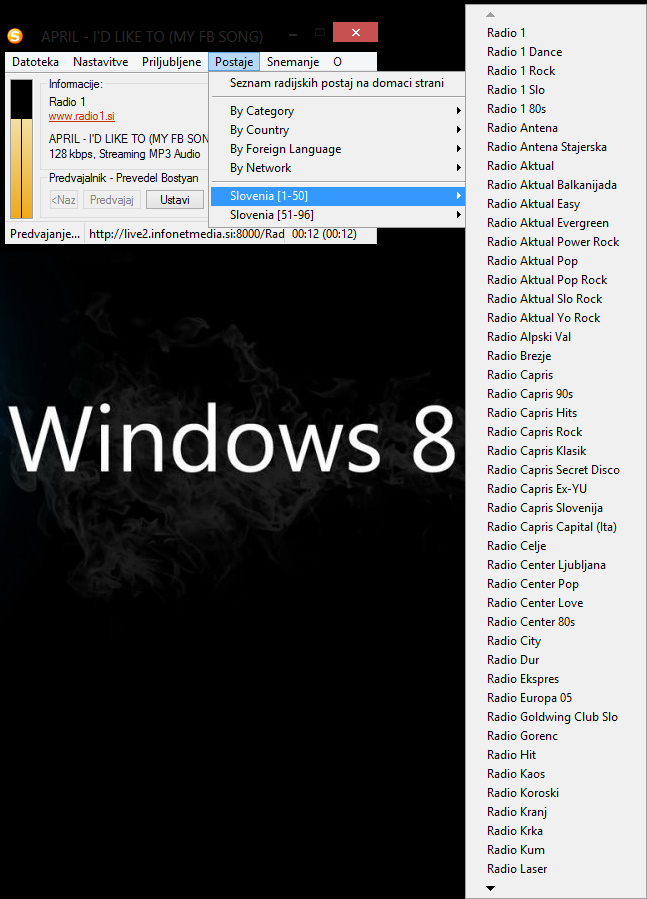
Task: Open the Priljubljene menu
Action: 172,62
